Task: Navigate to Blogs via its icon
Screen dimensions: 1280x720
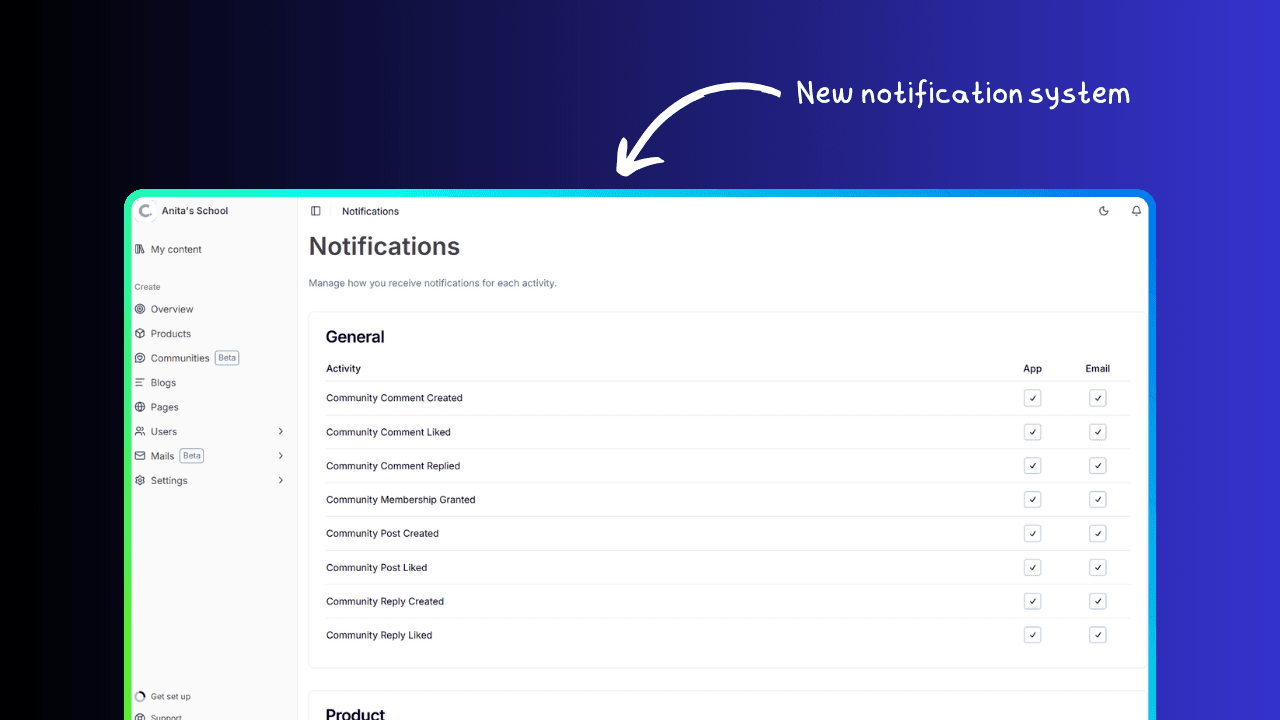Action: click(x=139, y=382)
